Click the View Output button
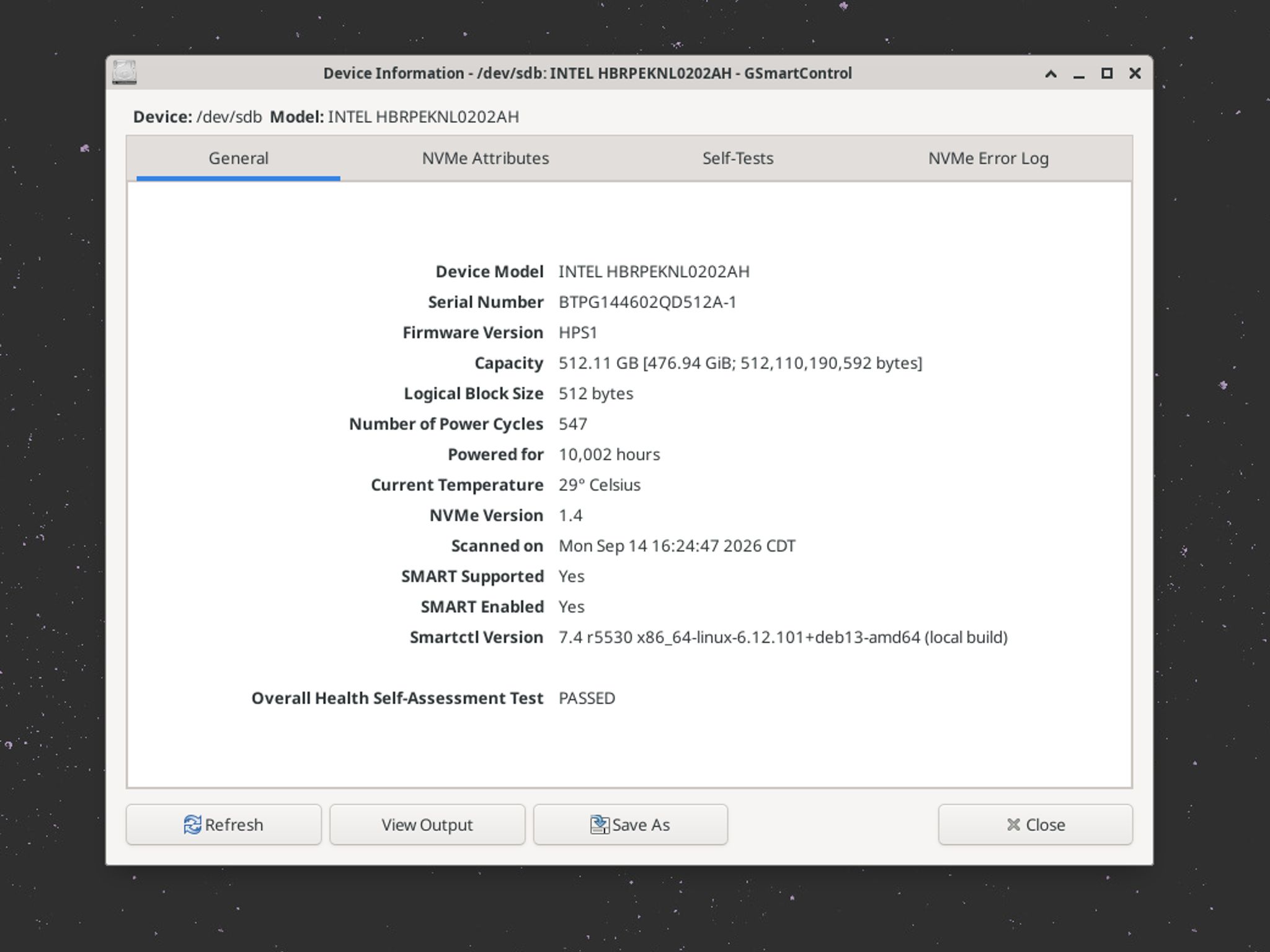1270x952 pixels. [x=427, y=824]
